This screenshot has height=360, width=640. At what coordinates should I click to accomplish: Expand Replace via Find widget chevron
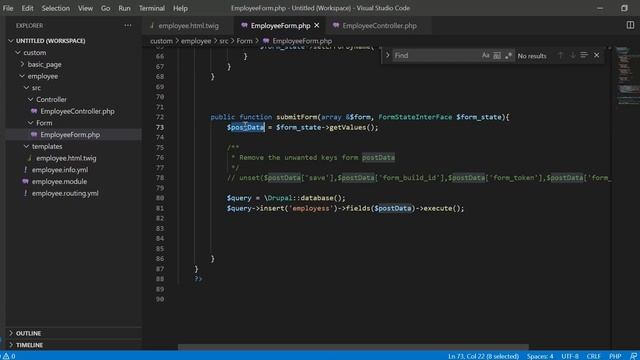[x=387, y=56]
